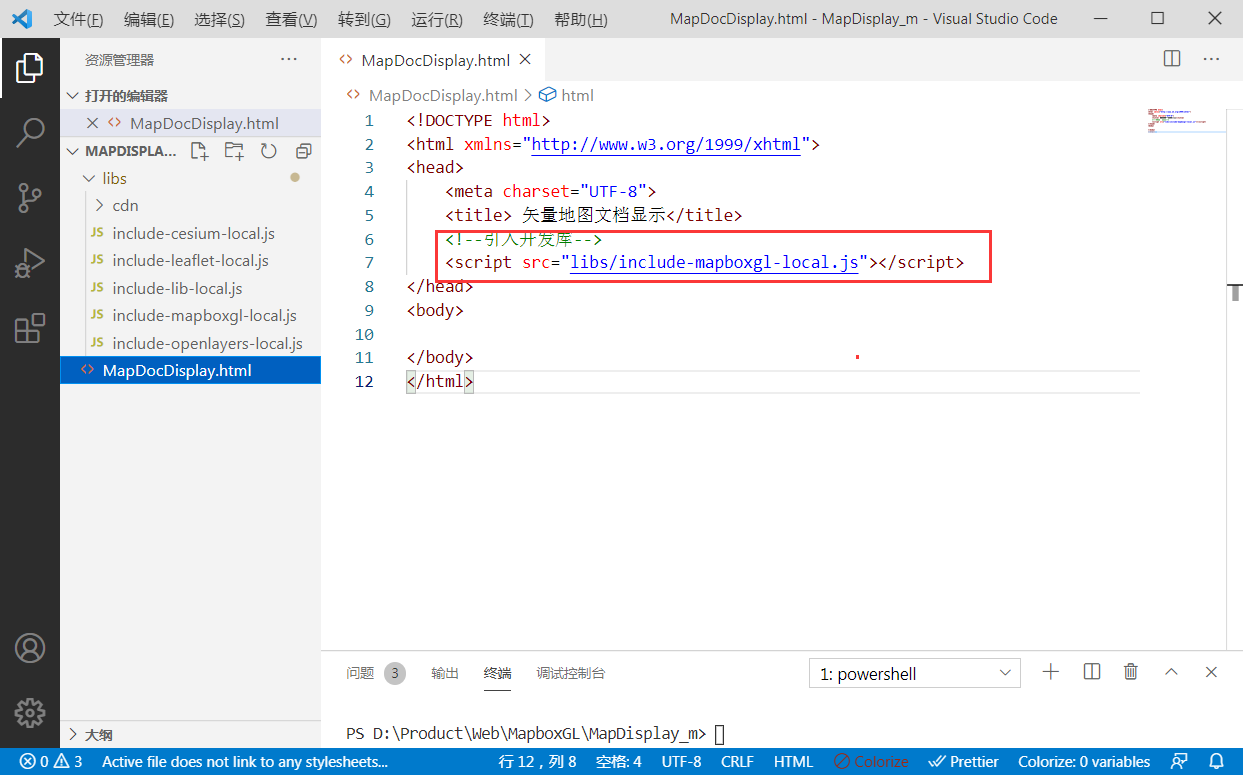Image resolution: width=1243 pixels, height=775 pixels.
Task: Open the Terminal menu
Action: (508, 19)
